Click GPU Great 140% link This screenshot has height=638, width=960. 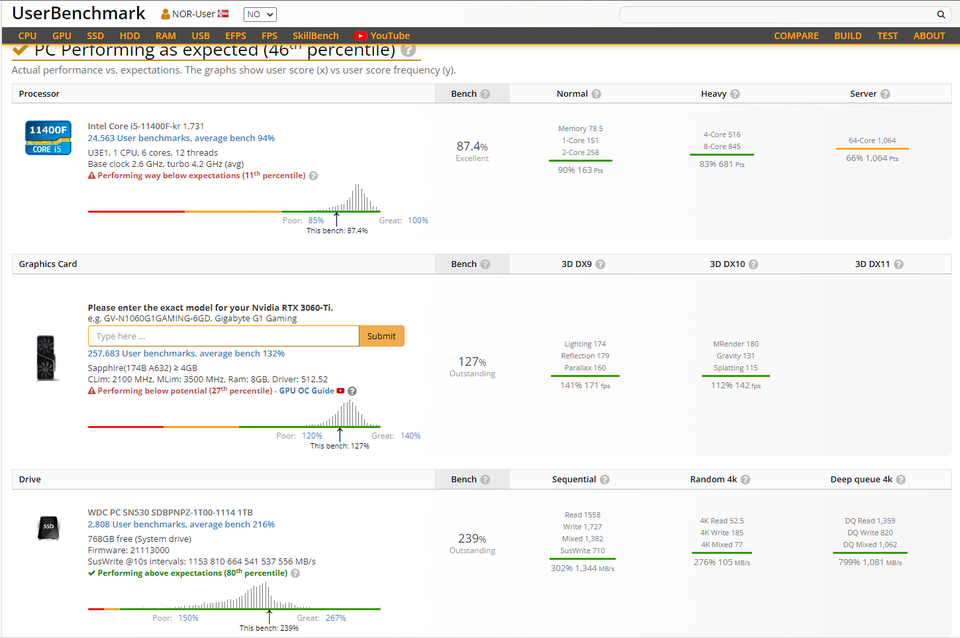(x=410, y=436)
